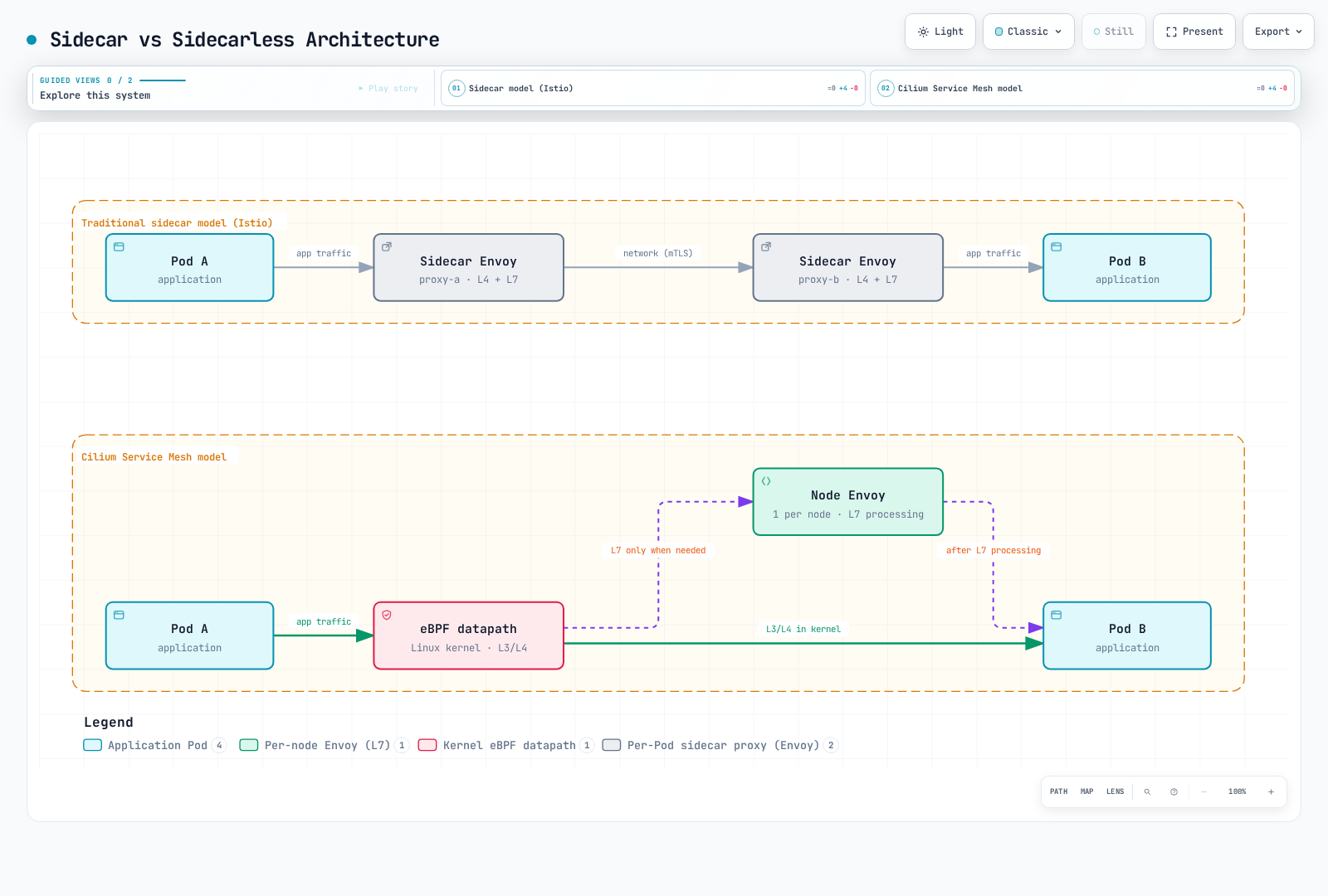Click window icon on Istio Pod A
This screenshot has height=896, width=1328.
coord(119,246)
